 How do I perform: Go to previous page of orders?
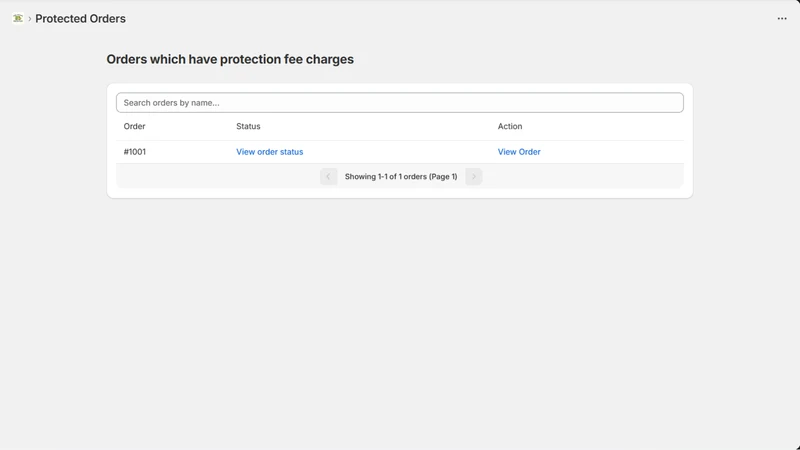pos(329,177)
